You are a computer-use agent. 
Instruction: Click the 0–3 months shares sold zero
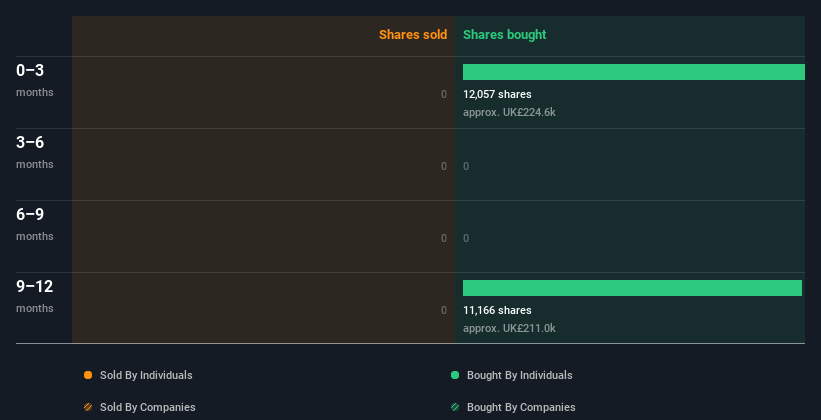444,94
